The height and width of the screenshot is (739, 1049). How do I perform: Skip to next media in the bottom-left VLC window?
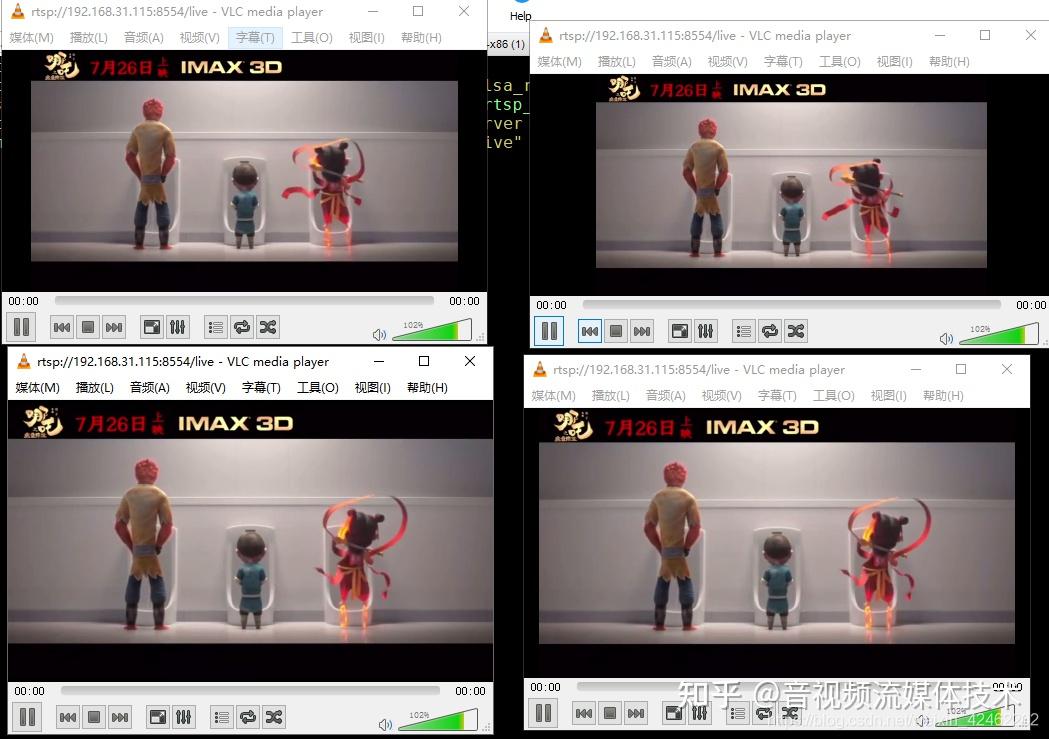[x=120, y=717]
